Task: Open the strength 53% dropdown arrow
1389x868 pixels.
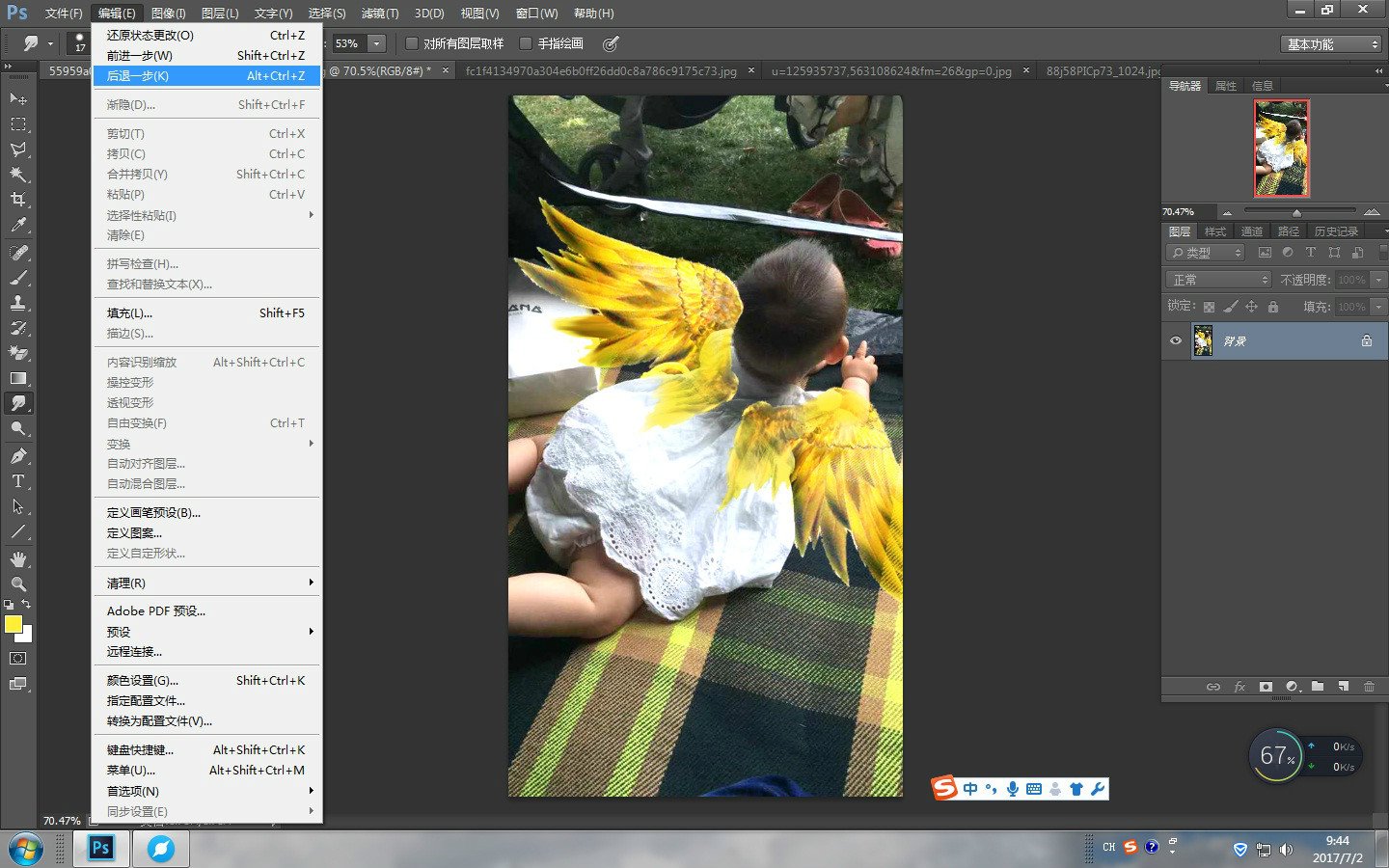Action: click(x=377, y=43)
